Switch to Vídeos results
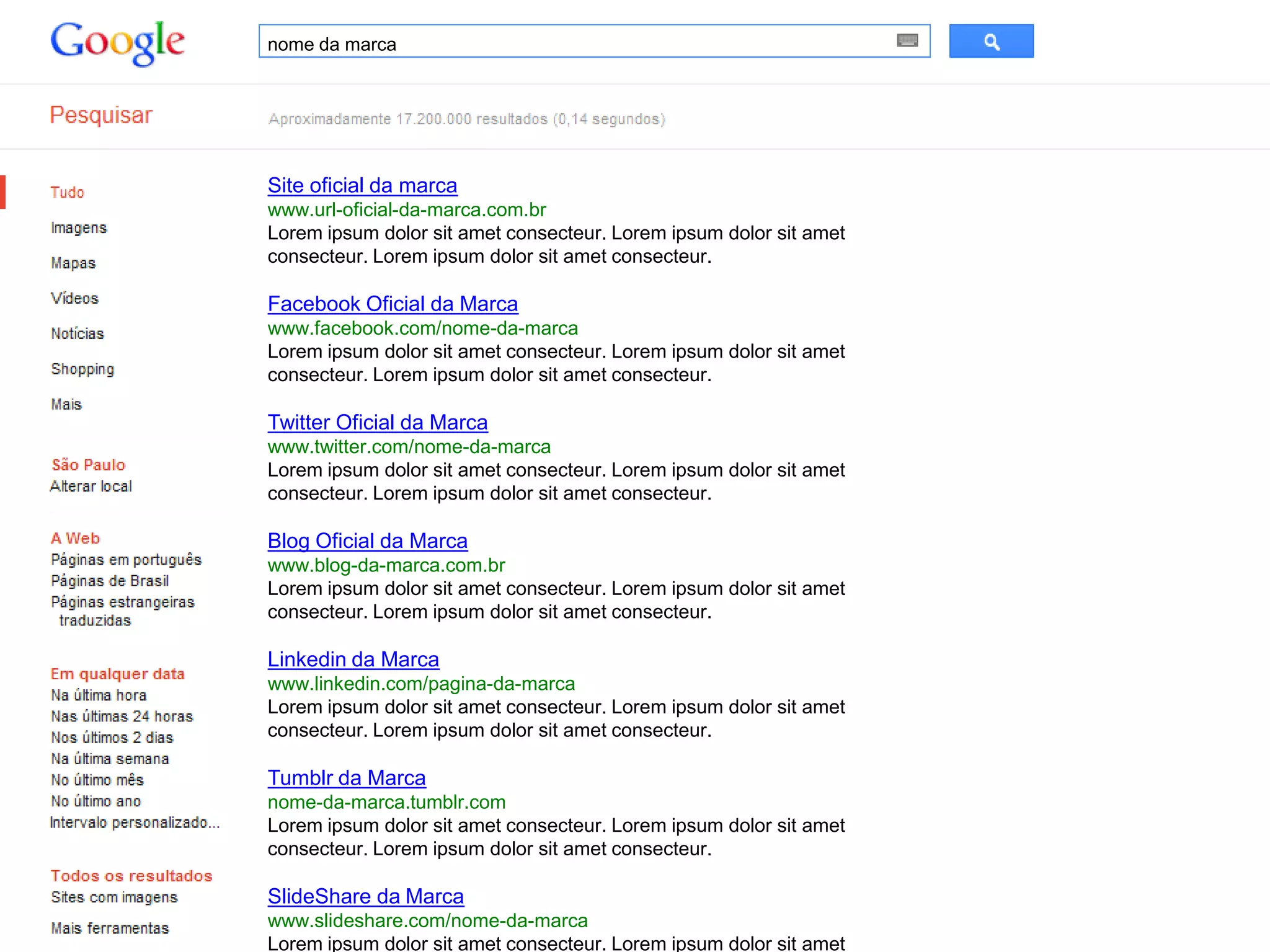Screen dimensions: 1270x952 tap(74, 299)
